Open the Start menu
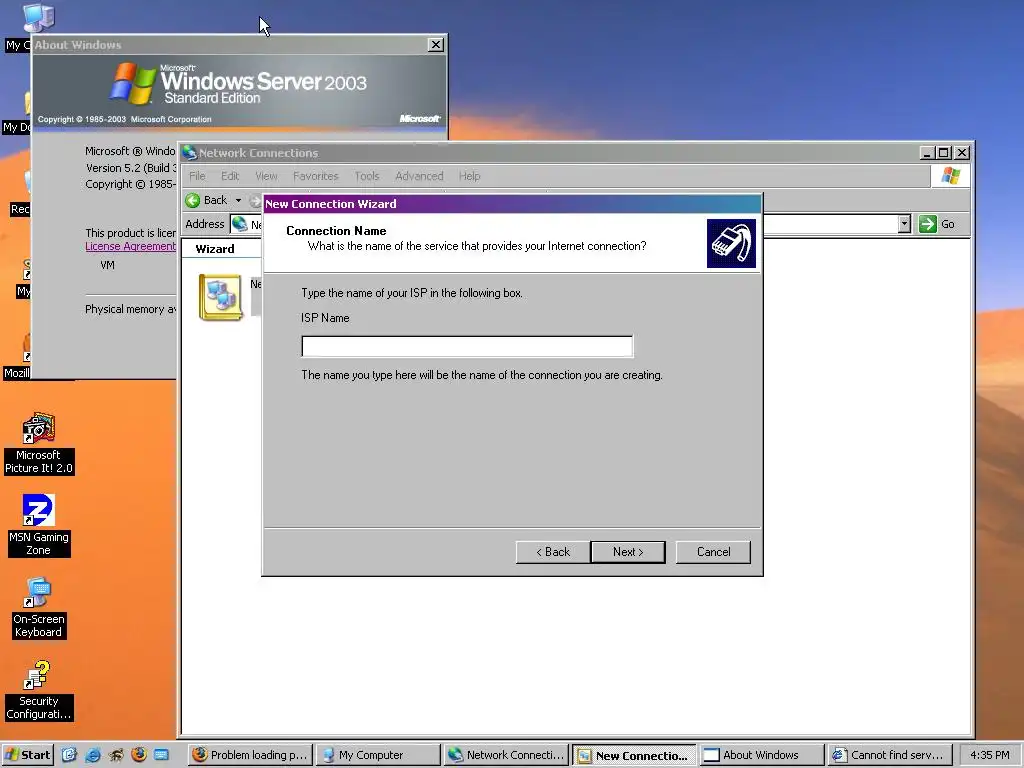The width and height of the screenshot is (1024, 768). pos(27,755)
